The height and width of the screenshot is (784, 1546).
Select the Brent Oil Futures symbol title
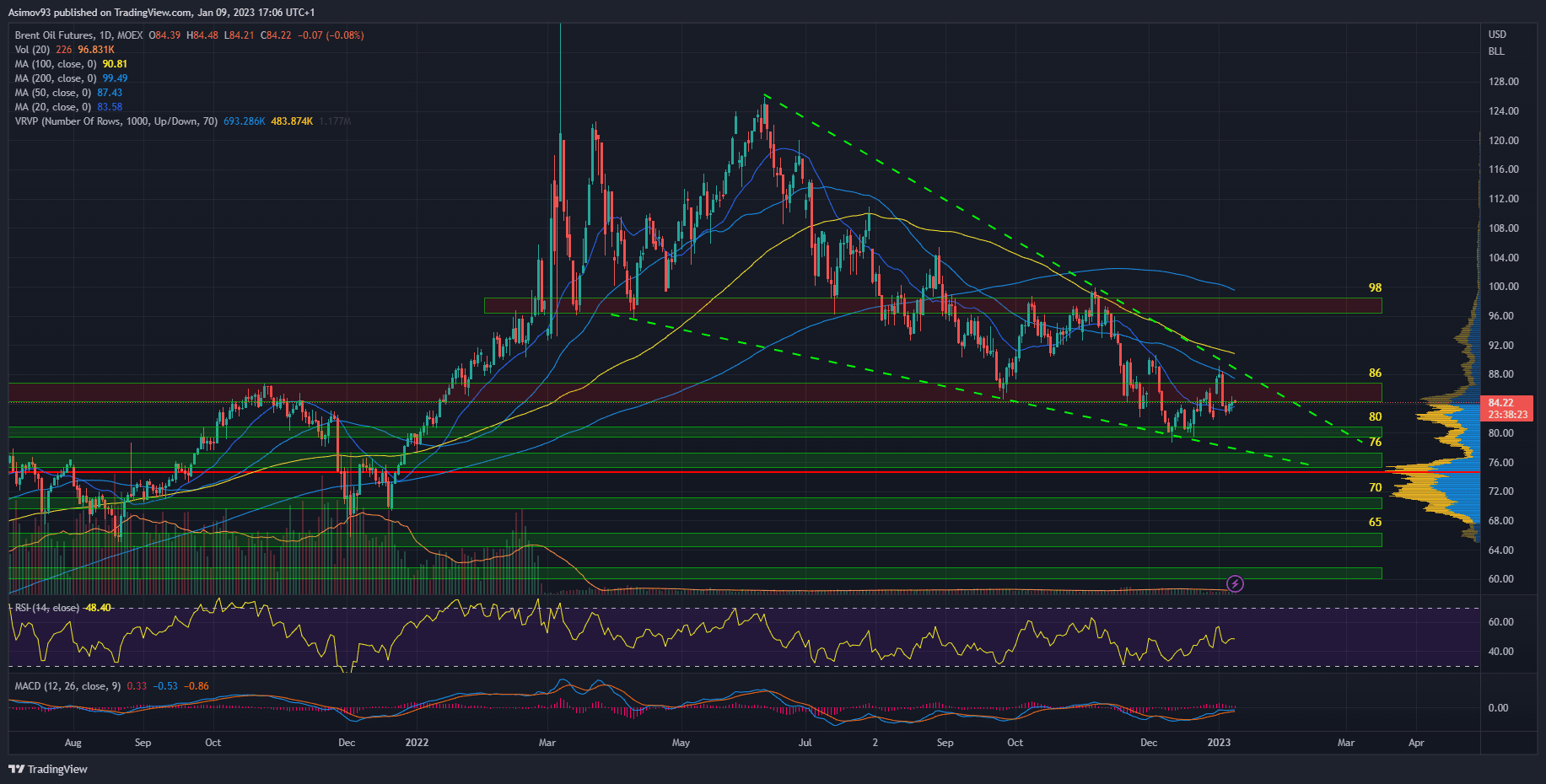78,35
